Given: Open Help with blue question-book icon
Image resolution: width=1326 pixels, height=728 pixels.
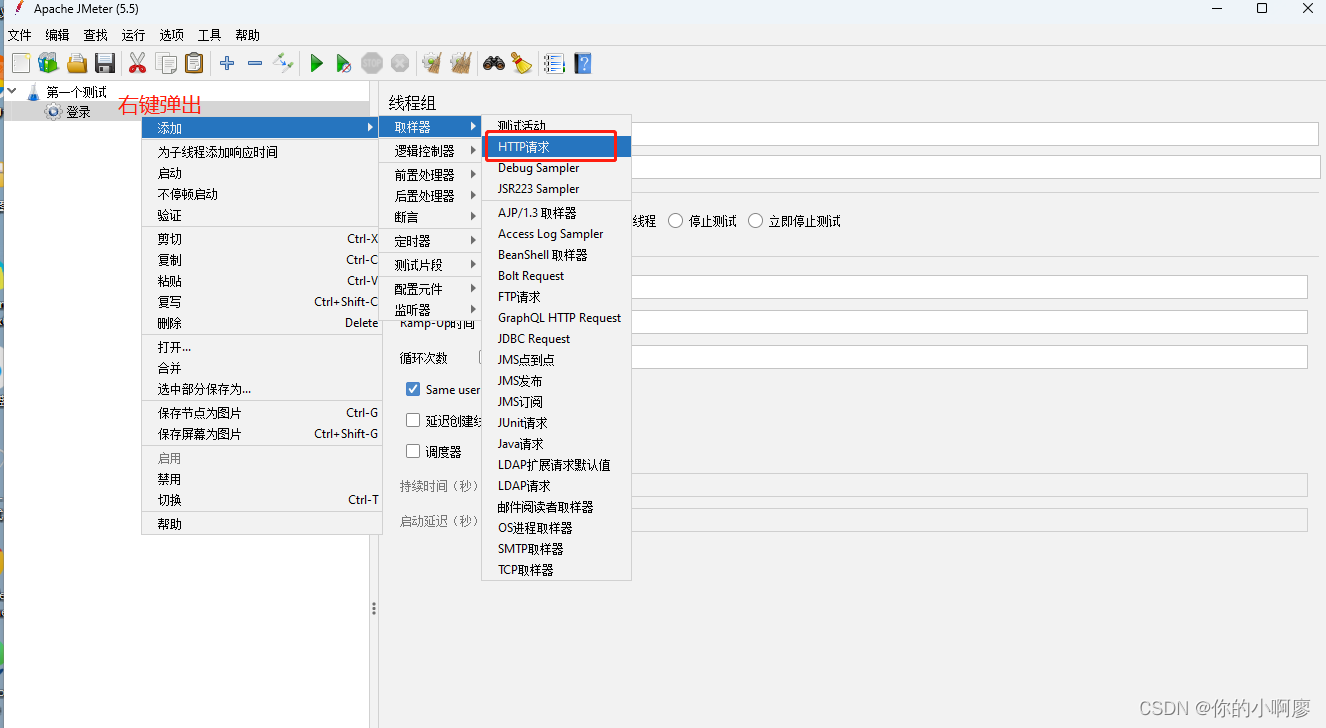Looking at the screenshot, I should (x=582, y=63).
